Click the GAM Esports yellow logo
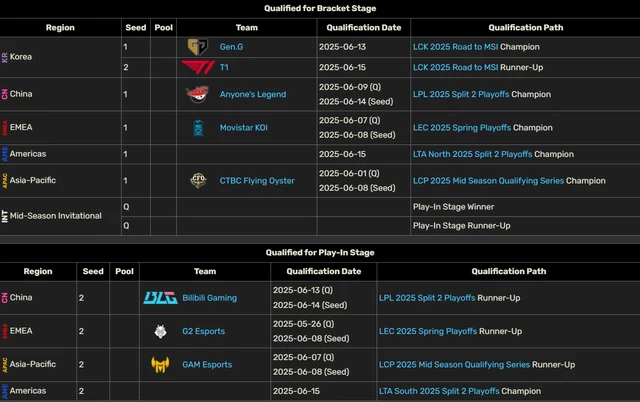Viewport: 640px width, 402px height. pos(160,364)
